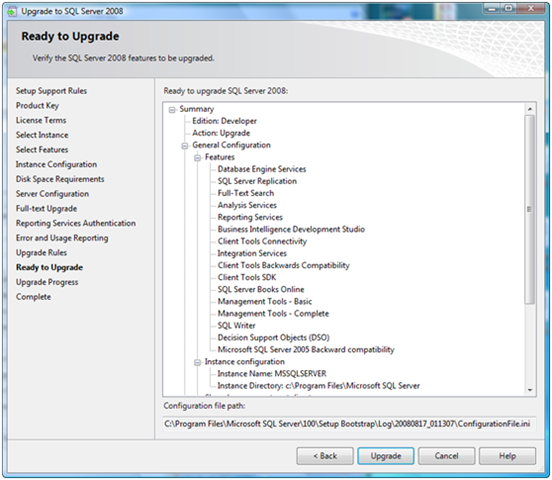Viewport: 552px width, 480px height.
Task: Collapse the General Configuration node
Action: click(185, 146)
